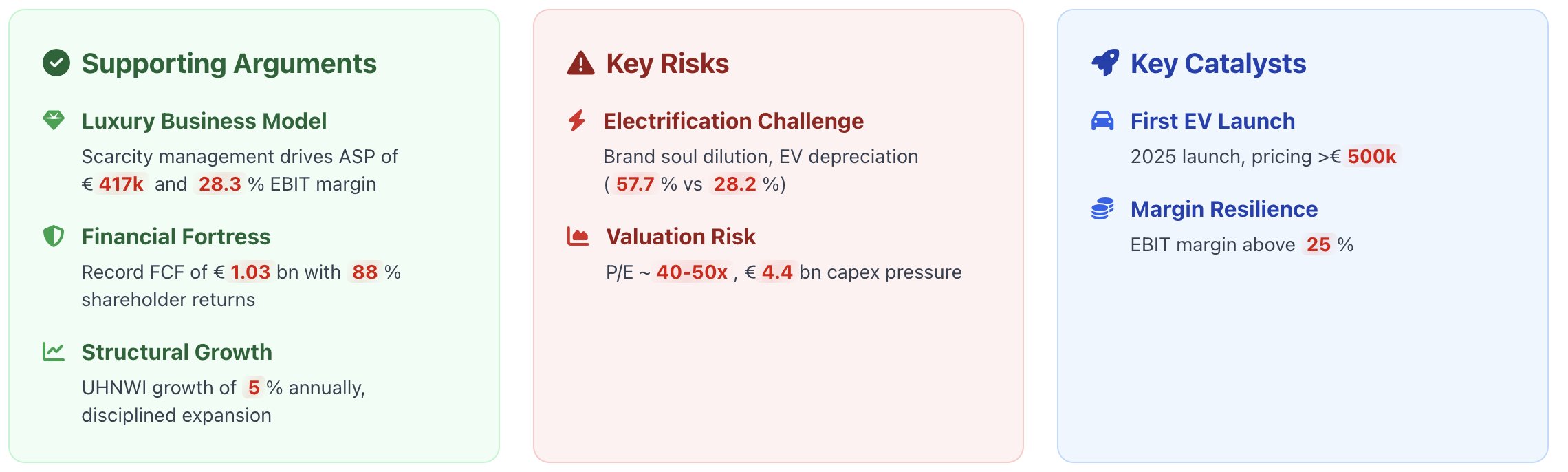Select the Supporting Arguments heading
The height and width of the screenshot is (472, 1568).
click(229, 63)
